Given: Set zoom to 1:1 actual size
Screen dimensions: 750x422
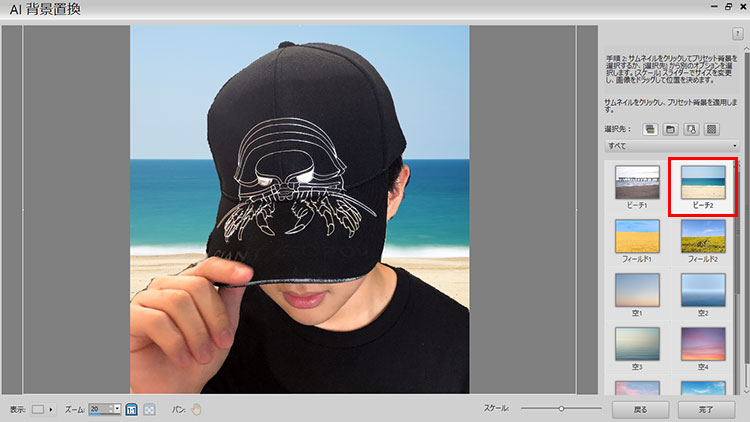Looking at the screenshot, I should tap(132, 409).
